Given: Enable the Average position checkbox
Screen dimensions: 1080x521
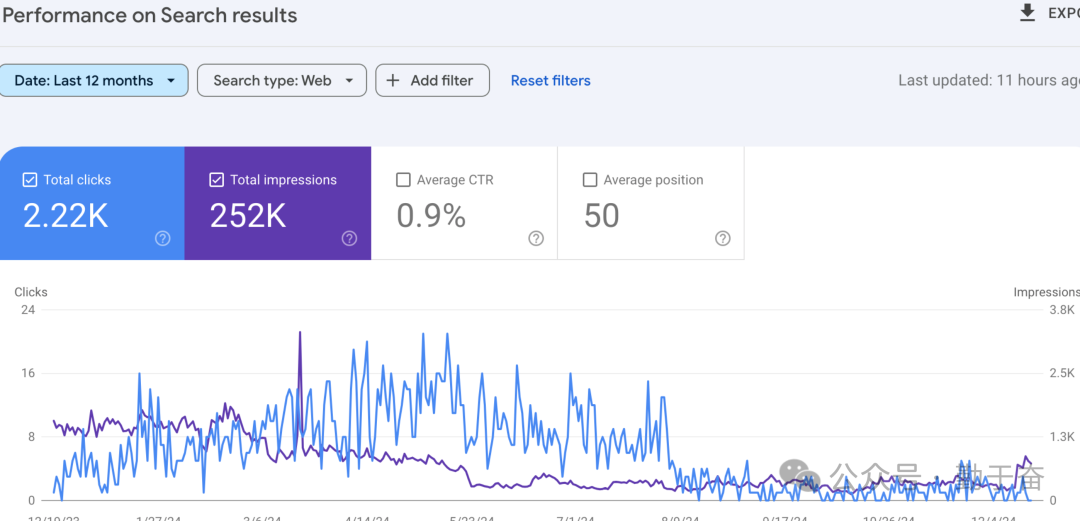Looking at the screenshot, I should 590,180.
